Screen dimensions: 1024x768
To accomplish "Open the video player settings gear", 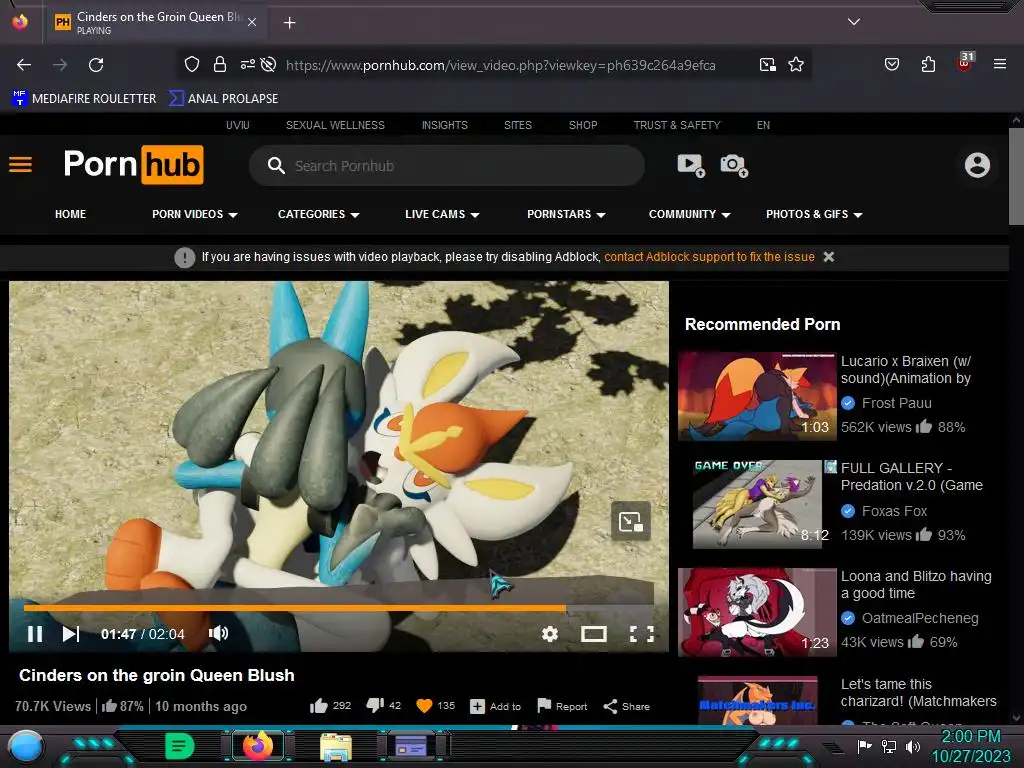I will [550, 633].
